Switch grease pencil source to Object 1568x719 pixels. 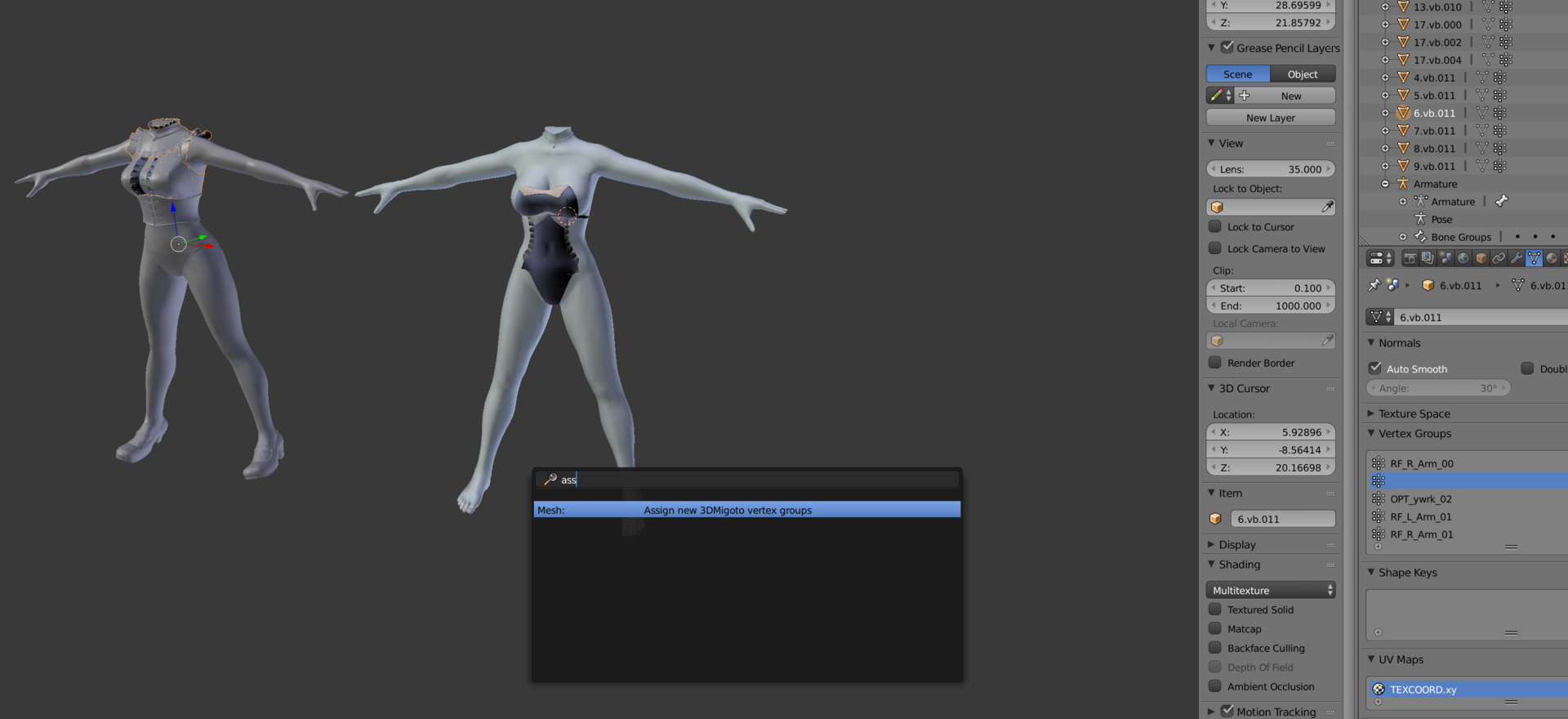(1303, 74)
